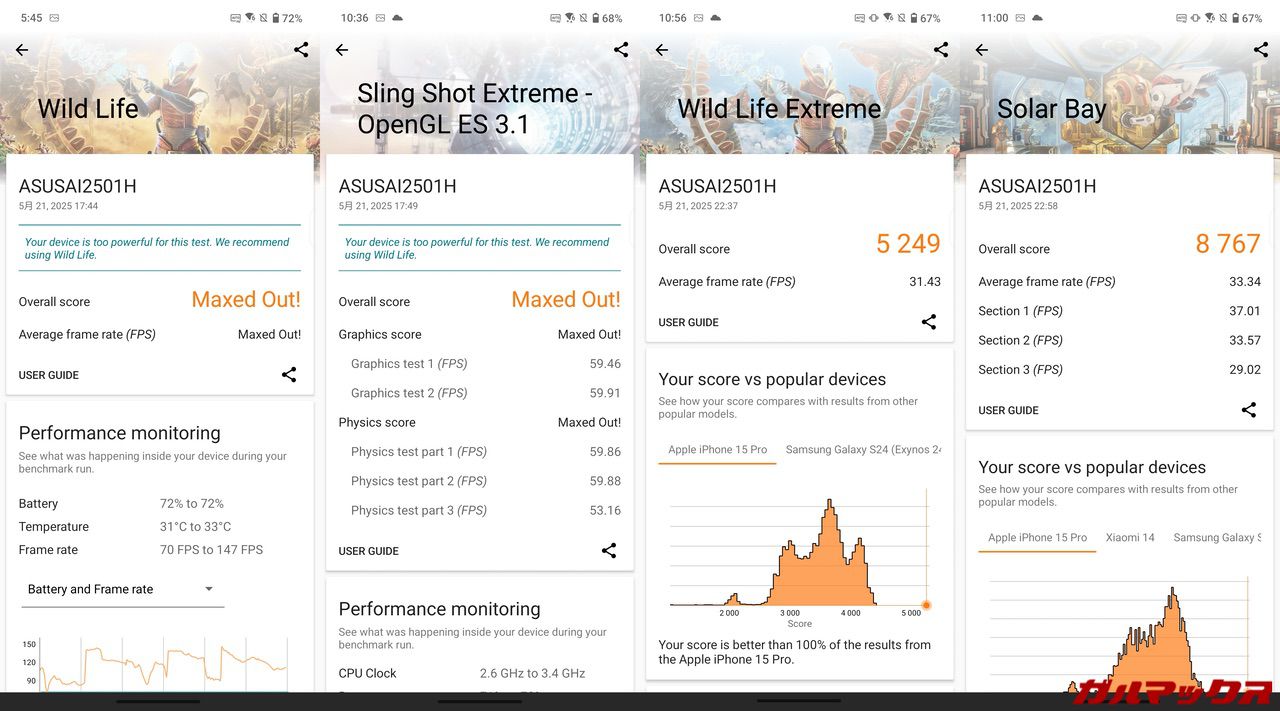The width and height of the screenshot is (1280, 711).
Task: Open Battery and Frame rate dropdown
Action: 121,589
